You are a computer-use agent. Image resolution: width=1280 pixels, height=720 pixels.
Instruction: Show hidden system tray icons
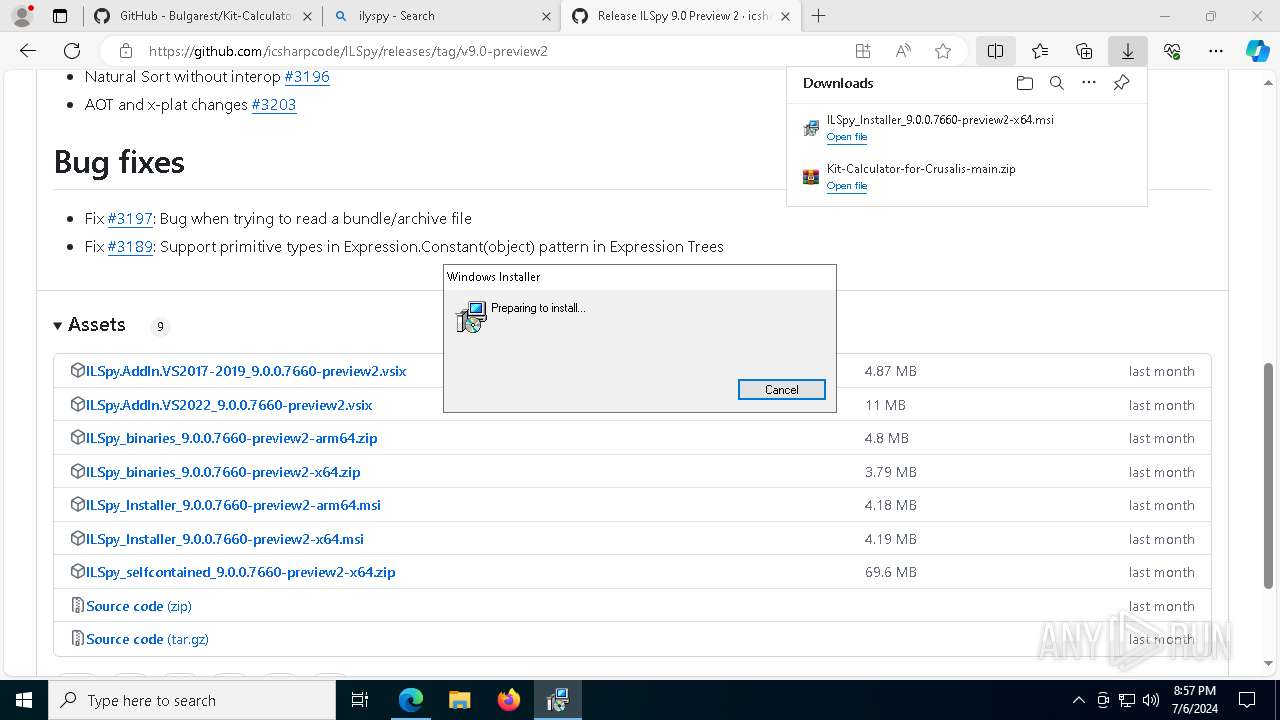tap(1078, 700)
